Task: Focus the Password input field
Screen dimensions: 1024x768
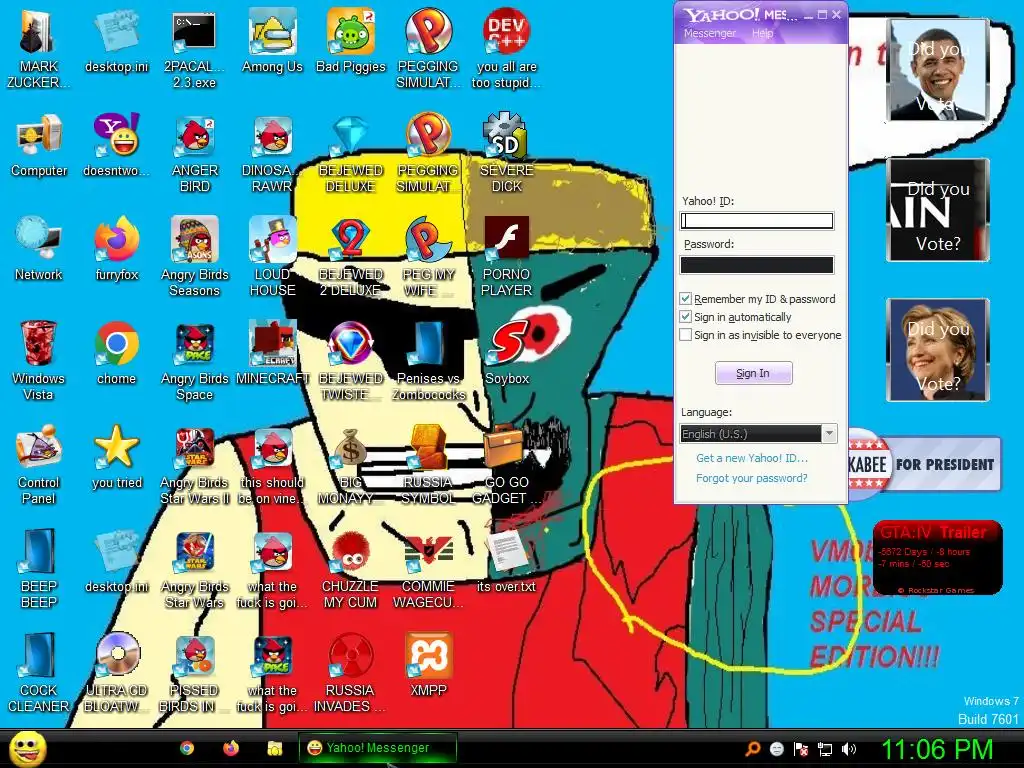Action: (x=757, y=264)
